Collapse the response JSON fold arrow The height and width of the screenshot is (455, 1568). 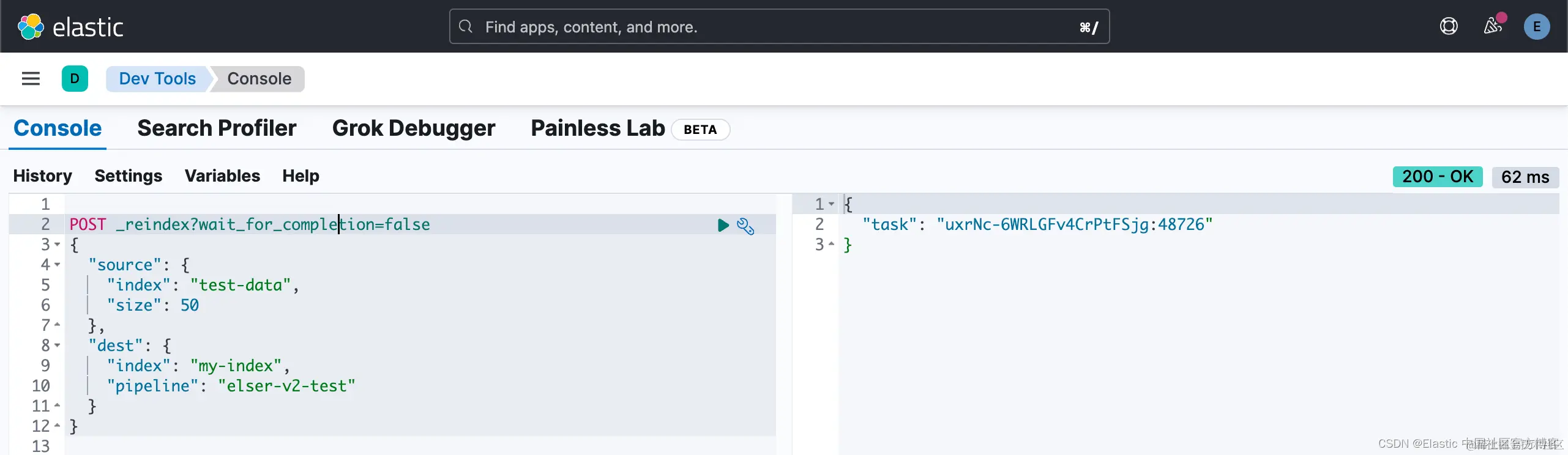(x=832, y=204)
